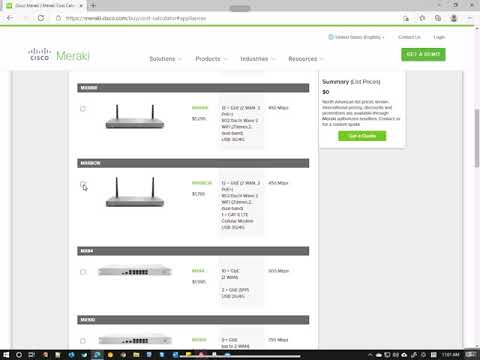Reload the page with the refresh icon
The height and width of the screenshot is (360, 480).
point(41,18)
